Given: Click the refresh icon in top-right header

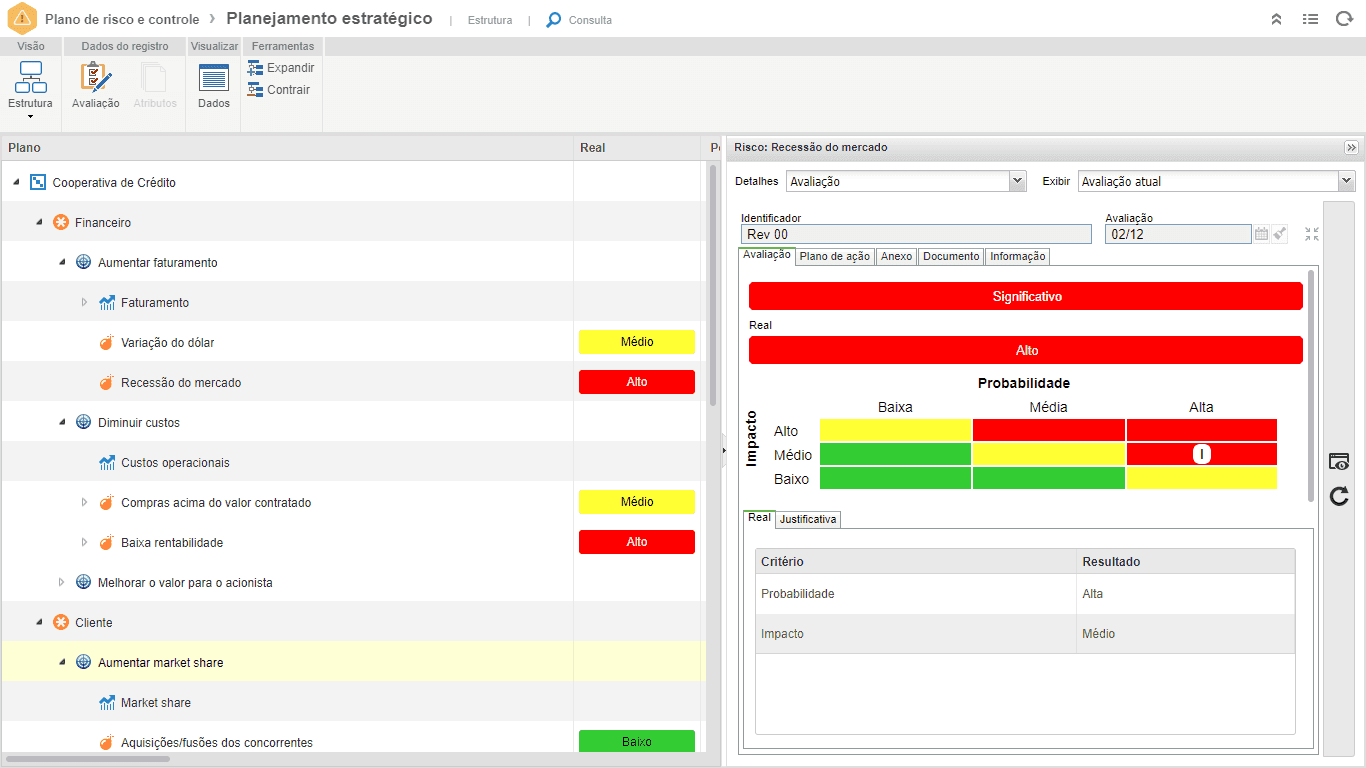Looking at the screenshot, I should 1344,19.
